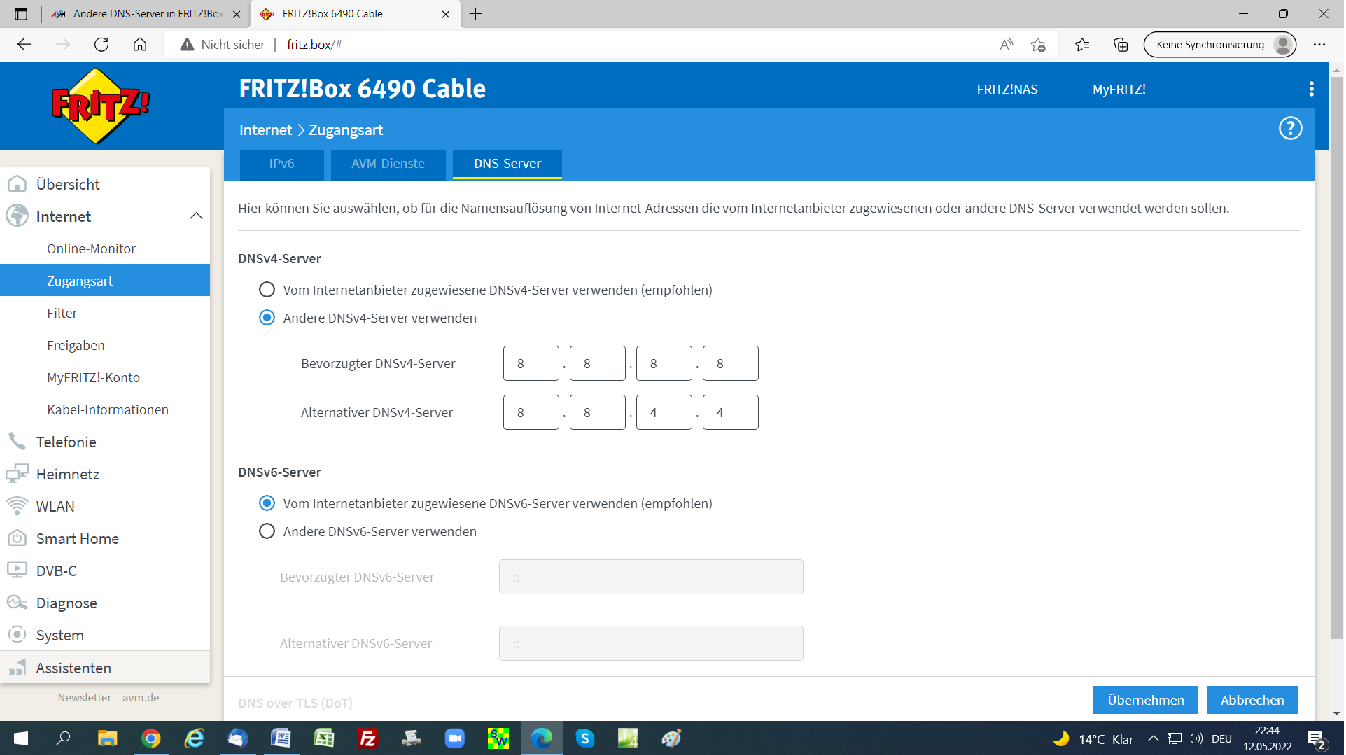Image resolution: width=1346 pixels, height=755 pixels.
Task: Open Kabel-Informationen in the sidebar
Action: pyautogui.click(x=107, y=409)
